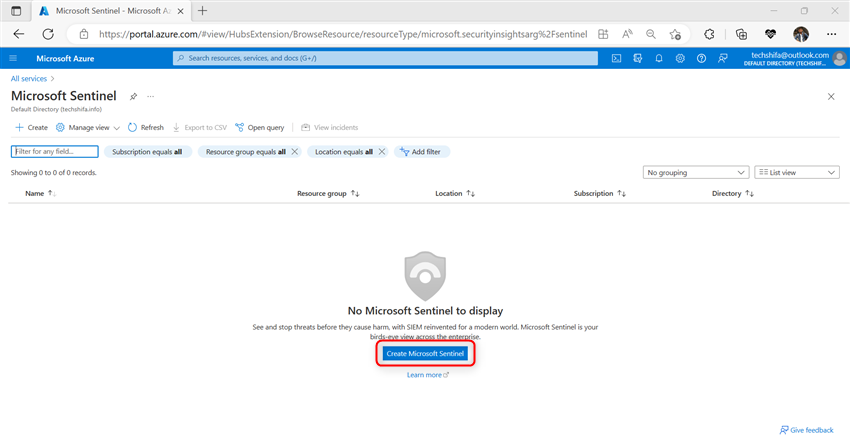View site information lock icon
Viewport: 850px width, 446px height.
83,34
